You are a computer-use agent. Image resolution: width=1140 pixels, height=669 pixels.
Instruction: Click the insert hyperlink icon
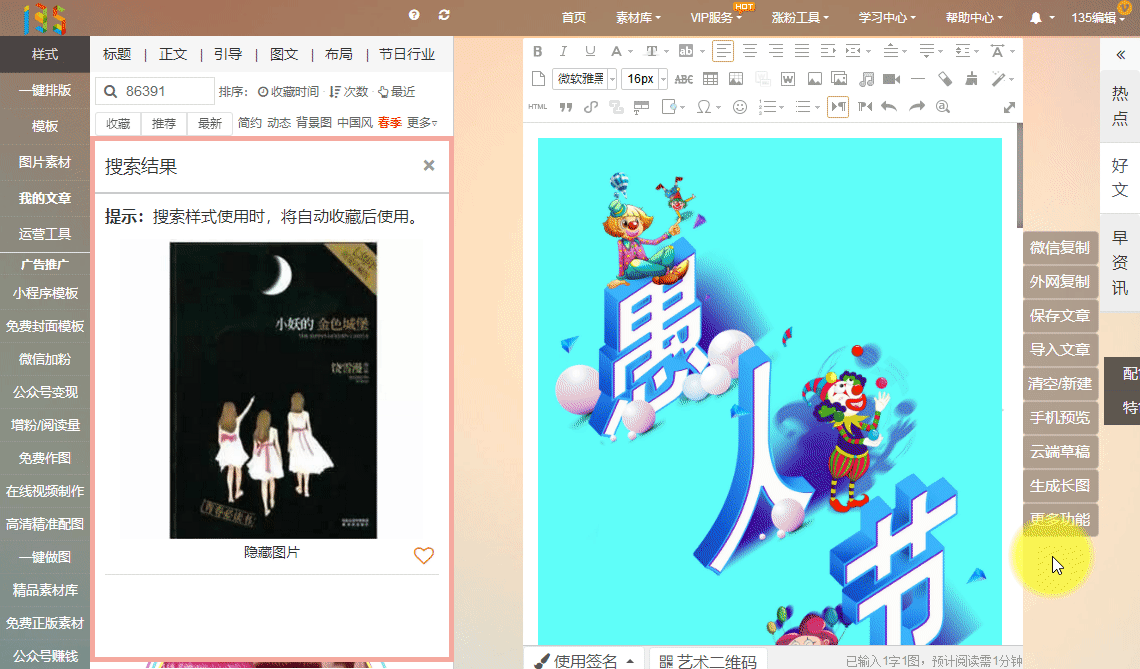[x=591, y=107]
